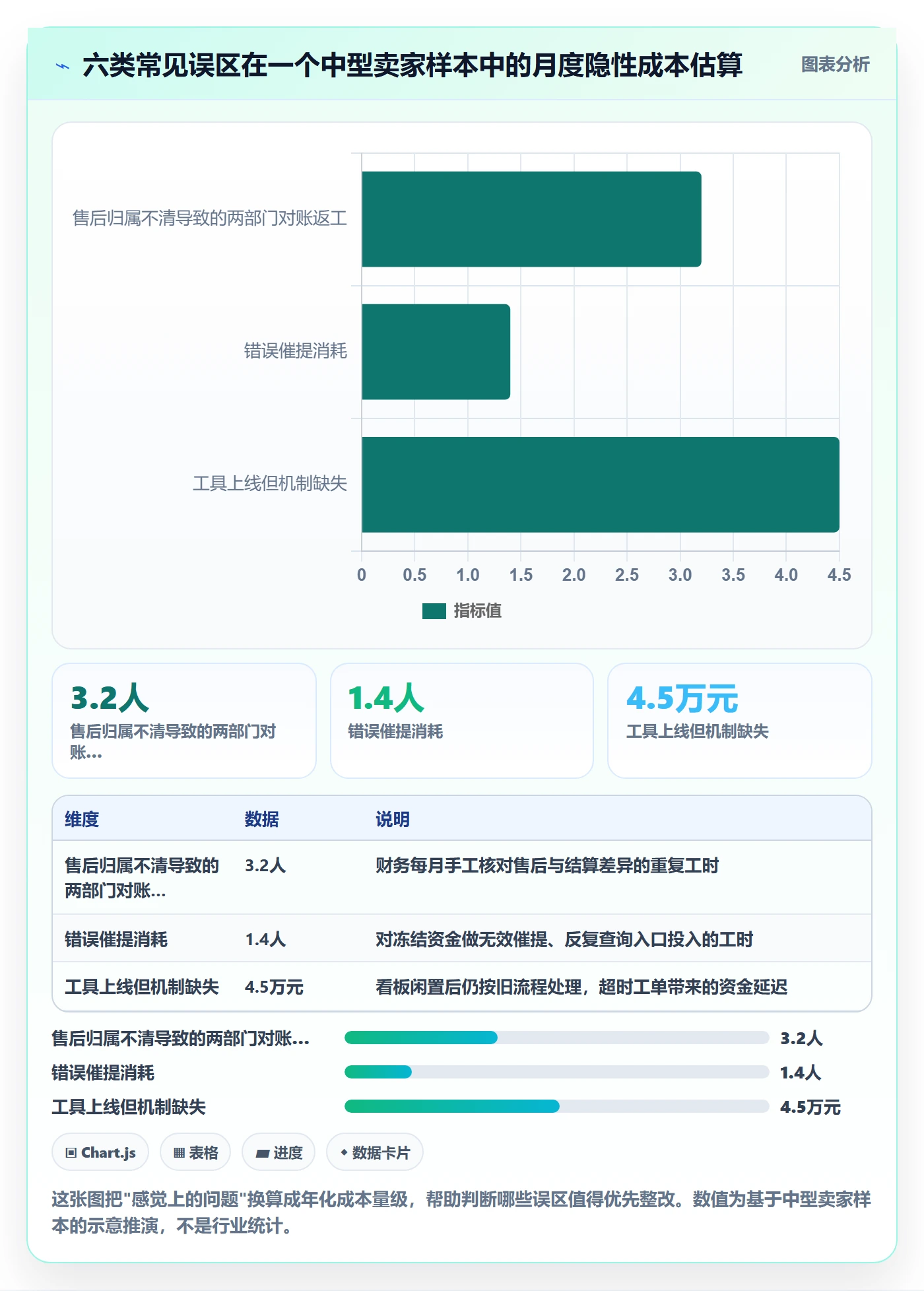Image resolution: width=924 pixels, height=1291 pixels.
Task: Click the 售后归属不清 chart bar
Action: coord(531,219)
